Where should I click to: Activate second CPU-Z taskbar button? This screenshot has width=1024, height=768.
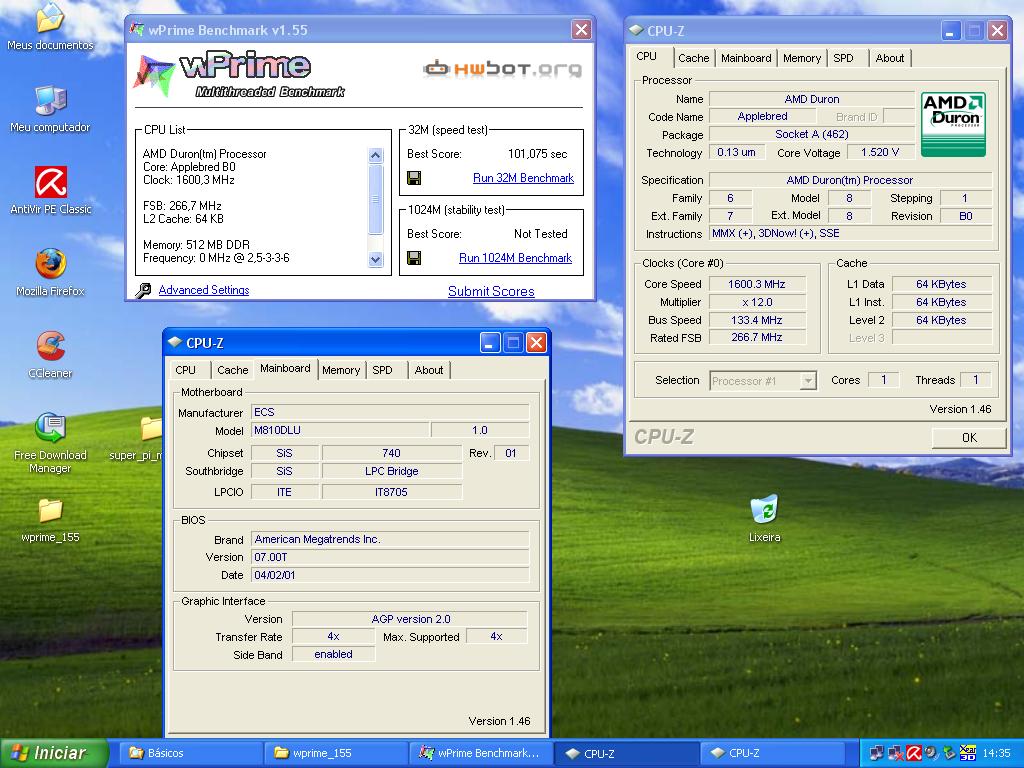point(772,753)
